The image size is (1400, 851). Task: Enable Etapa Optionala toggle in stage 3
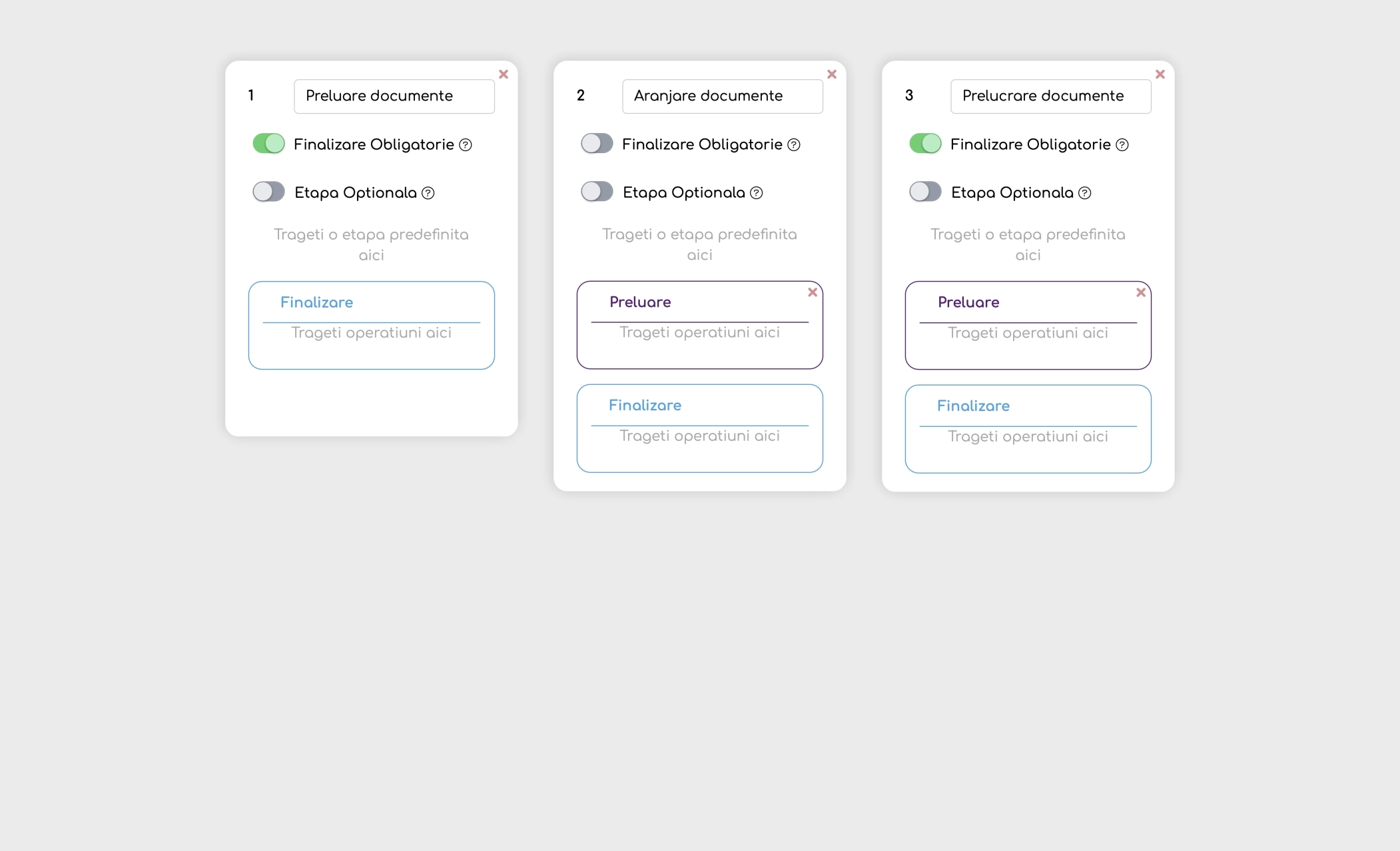coord(925,192)
